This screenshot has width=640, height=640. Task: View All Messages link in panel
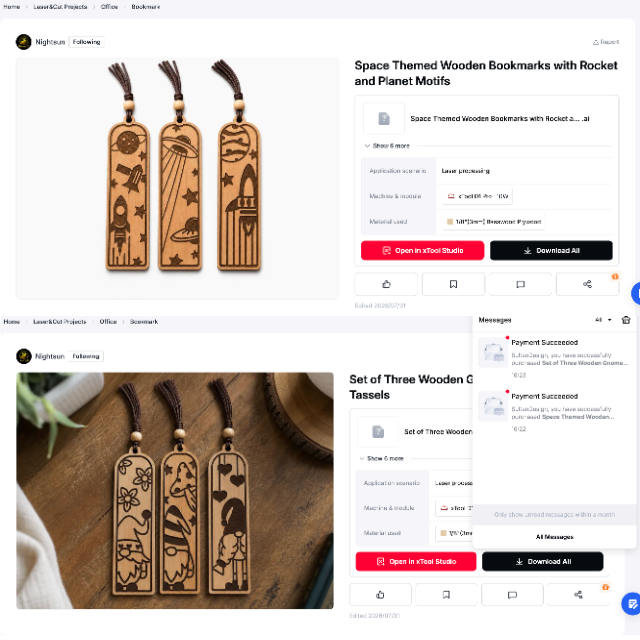tap(554, 537)
